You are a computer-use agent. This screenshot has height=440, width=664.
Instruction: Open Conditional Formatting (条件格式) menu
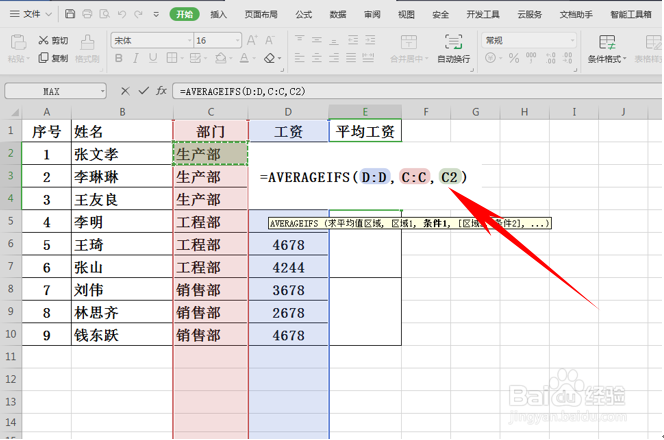pos(606,49)
